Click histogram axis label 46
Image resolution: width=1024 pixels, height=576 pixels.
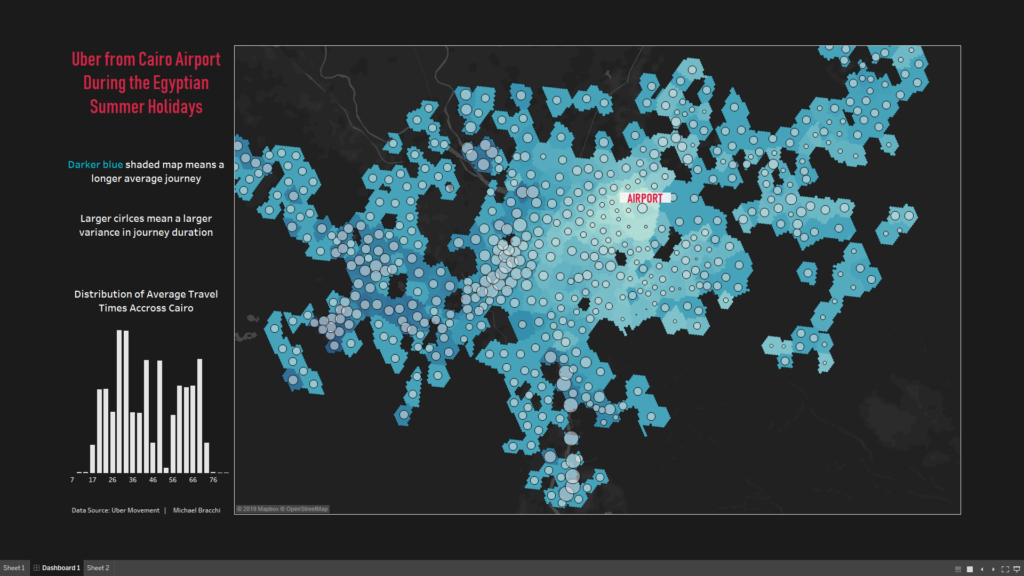153,480
